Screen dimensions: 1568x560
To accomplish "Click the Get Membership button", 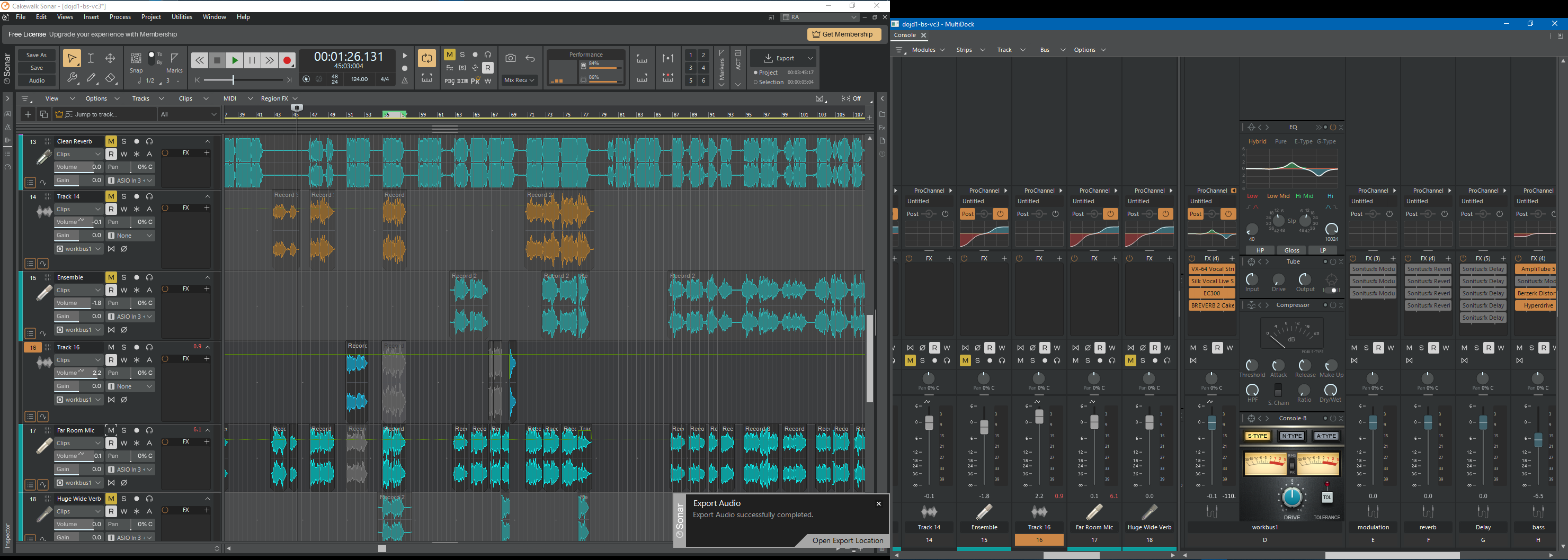I will tap(844, 34).
